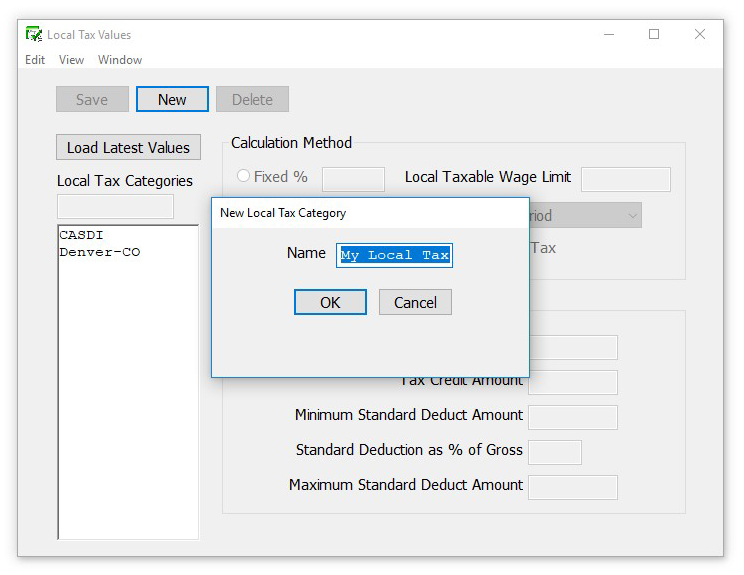
Task: Open the View menu
Action: pyautogui.click(x=71, y=60)
